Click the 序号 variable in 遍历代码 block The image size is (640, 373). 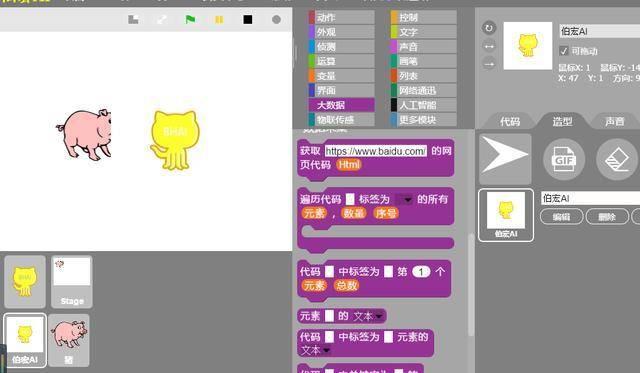point(385,213)
